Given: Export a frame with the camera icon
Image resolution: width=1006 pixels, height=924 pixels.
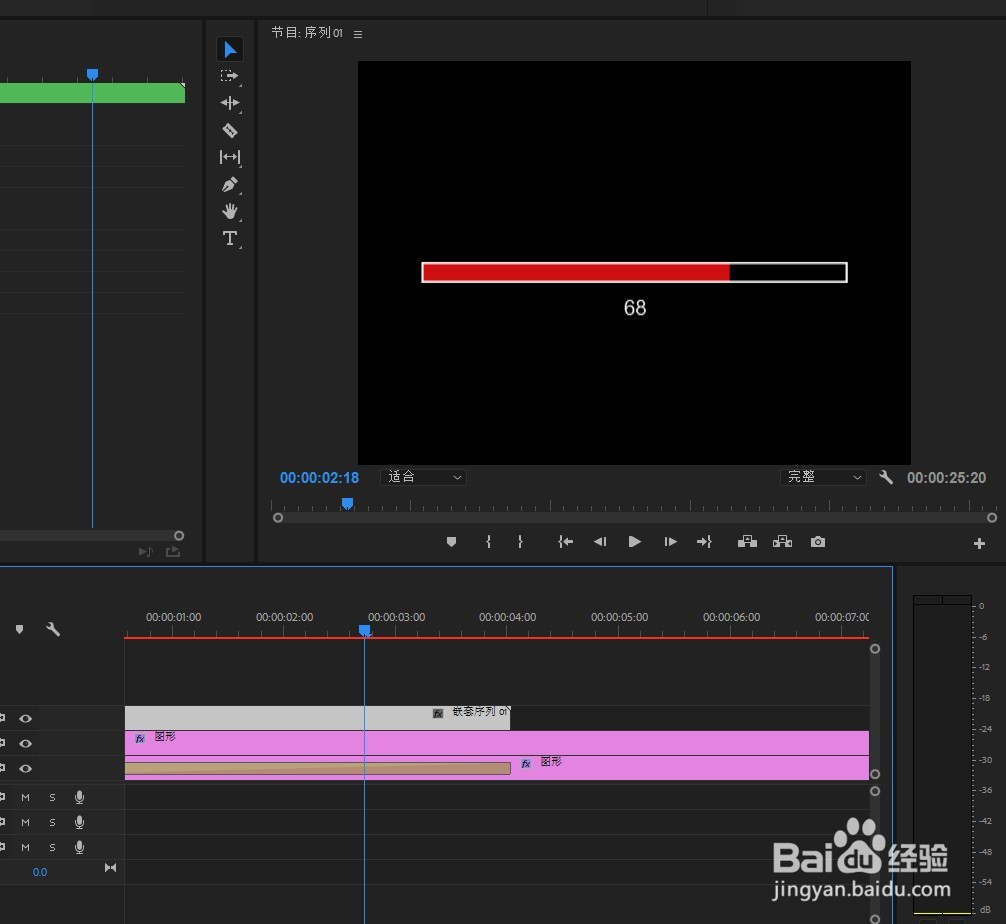Looking at the screenshot, I should click(x=818, y=542).
